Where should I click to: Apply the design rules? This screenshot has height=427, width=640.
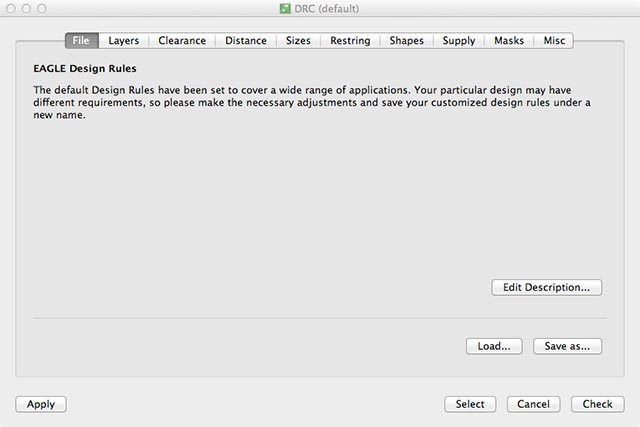click(41, 404)
